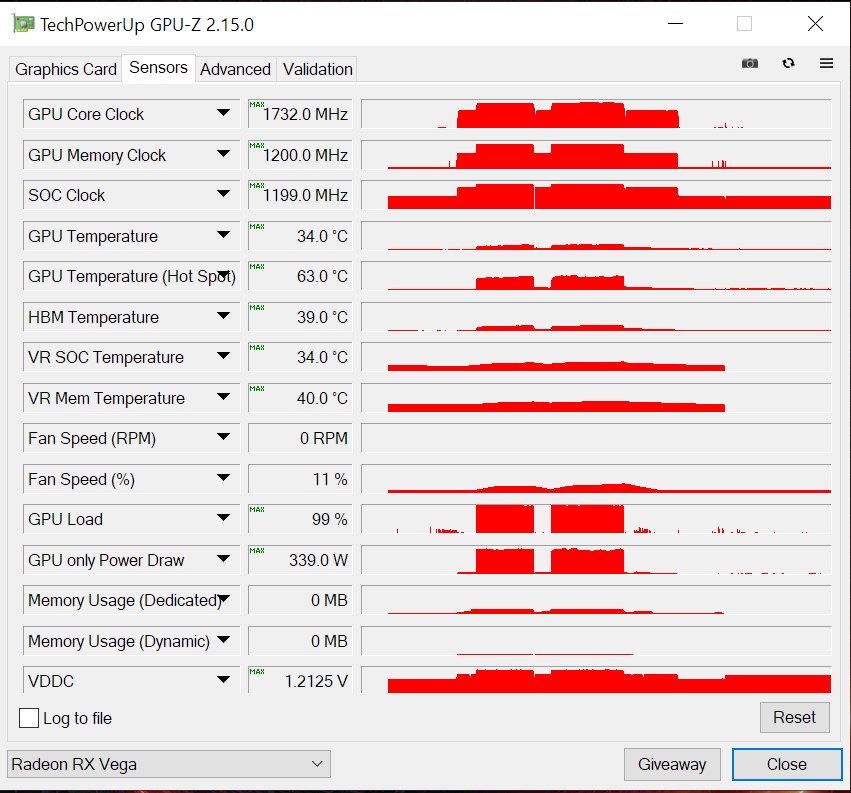
Task: Open the GPU Memory Clock dropdown
Action: [x=223, y=154]
